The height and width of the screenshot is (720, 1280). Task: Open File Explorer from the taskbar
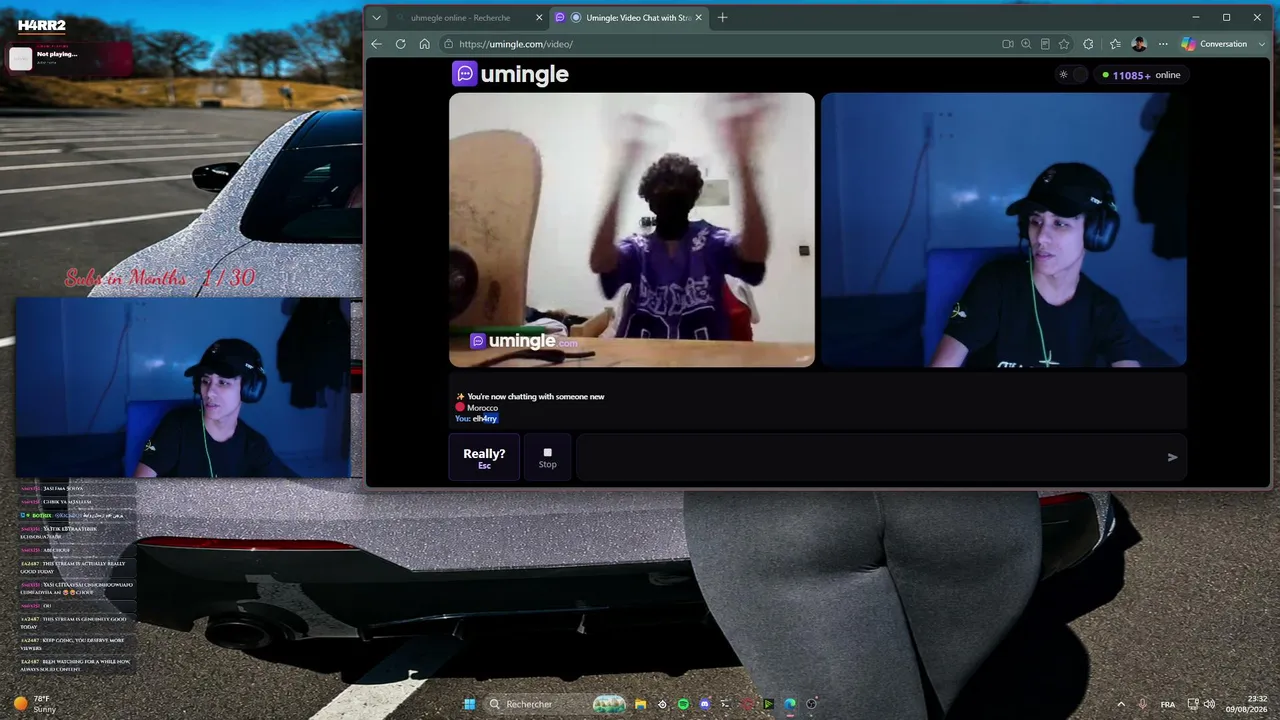coord(640,704)
